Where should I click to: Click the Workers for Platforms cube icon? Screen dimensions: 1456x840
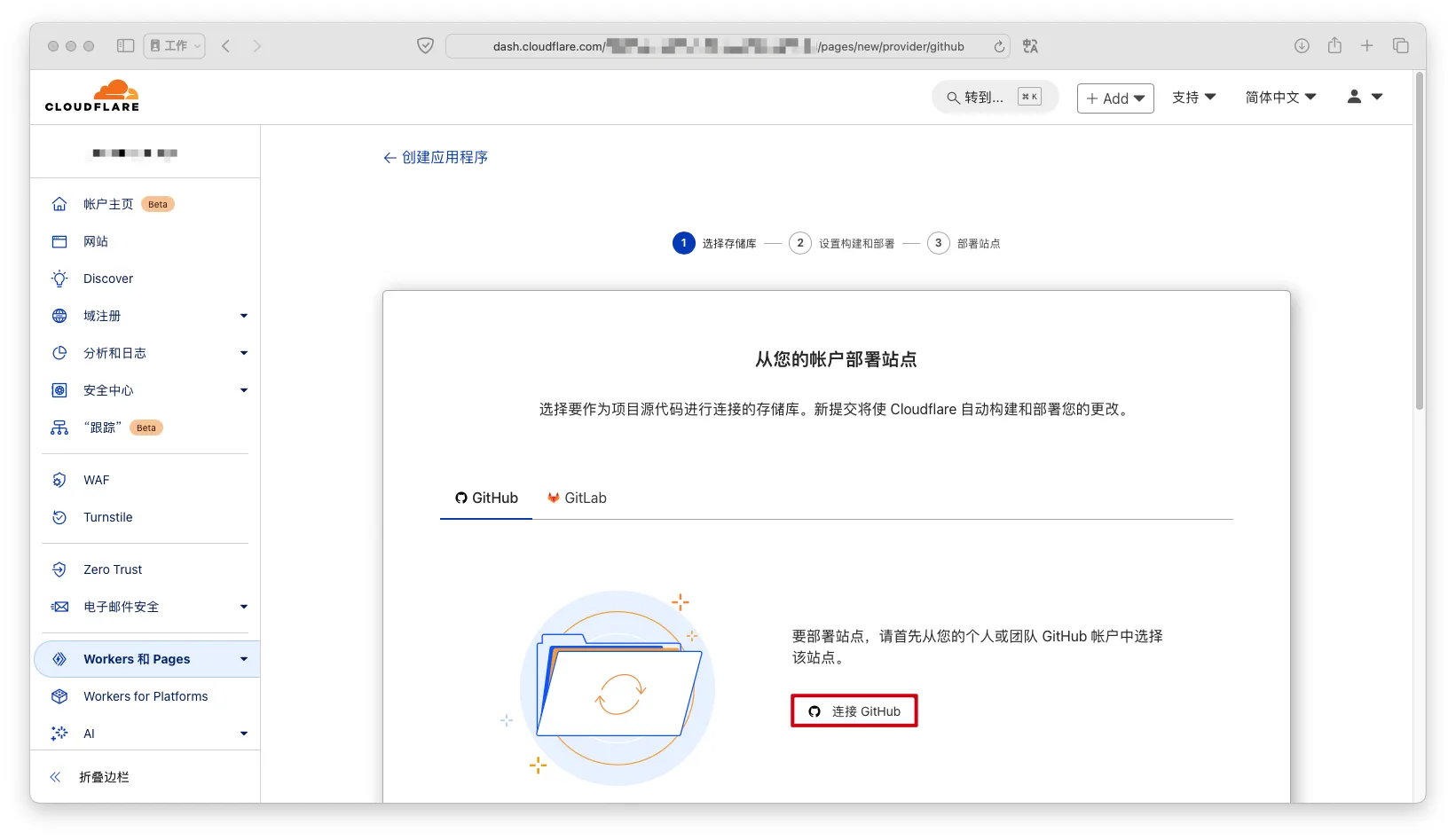click(x=59, y=696)
